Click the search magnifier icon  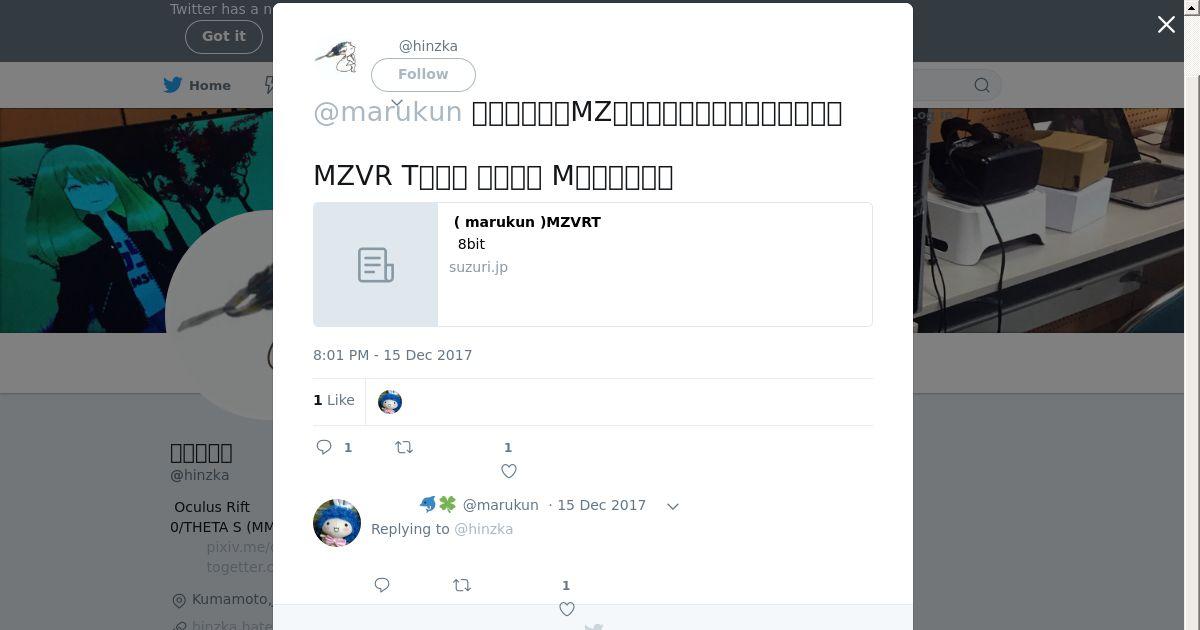(x=982, y=85)
